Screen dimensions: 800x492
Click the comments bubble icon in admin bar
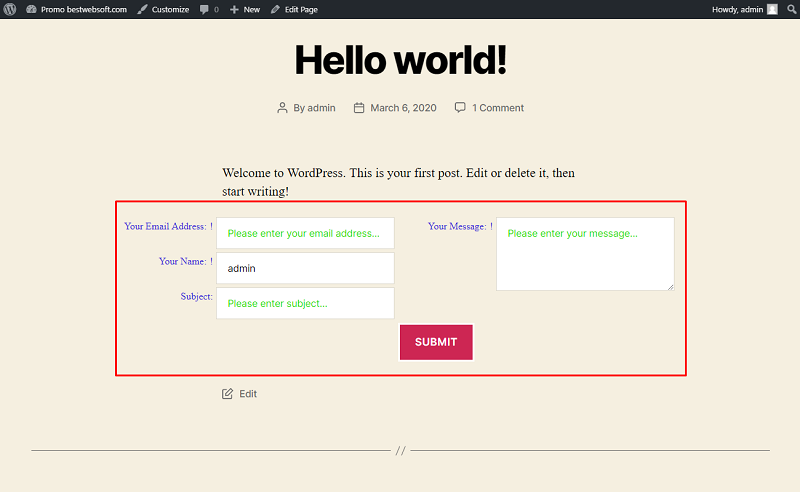pos(204,9)
